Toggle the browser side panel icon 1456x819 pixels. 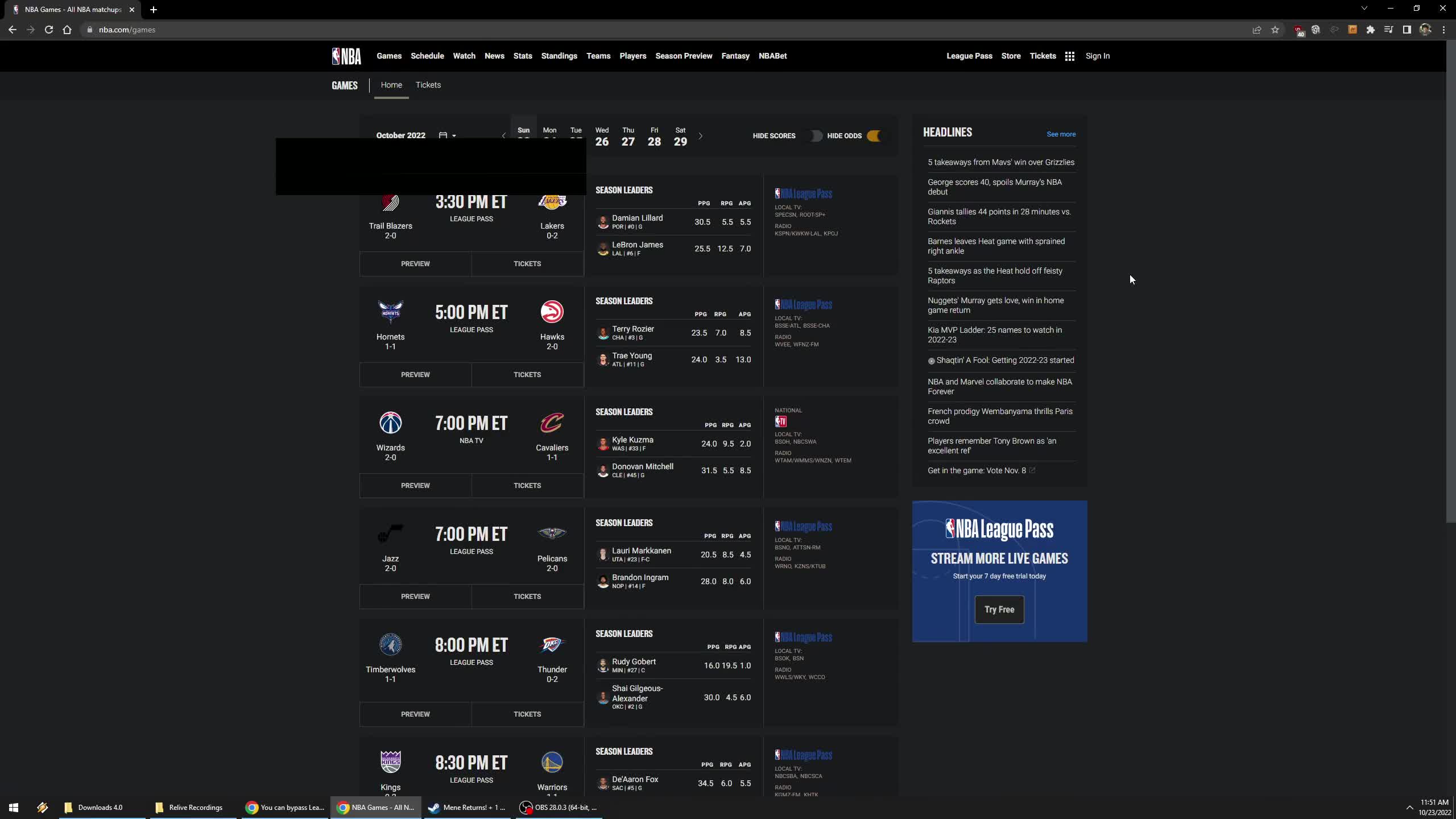[1407, 30]
